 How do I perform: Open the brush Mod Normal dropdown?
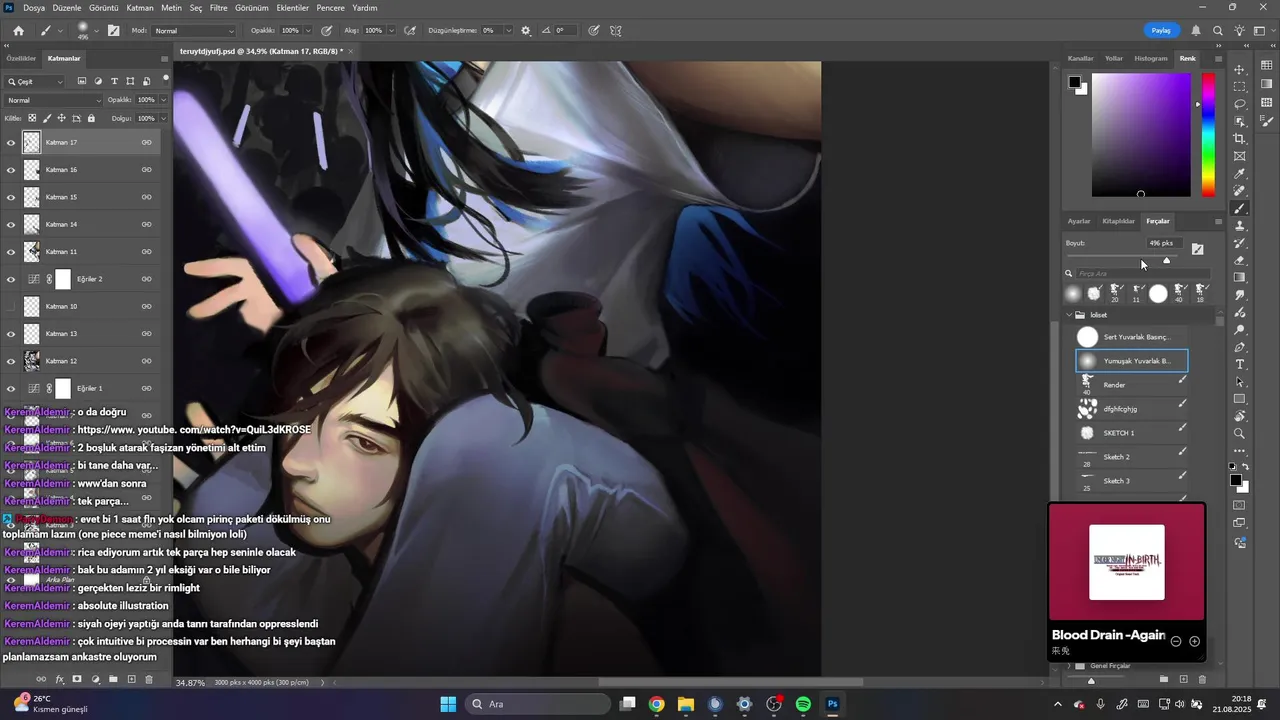pyautogui.click(x=194, y=31)
